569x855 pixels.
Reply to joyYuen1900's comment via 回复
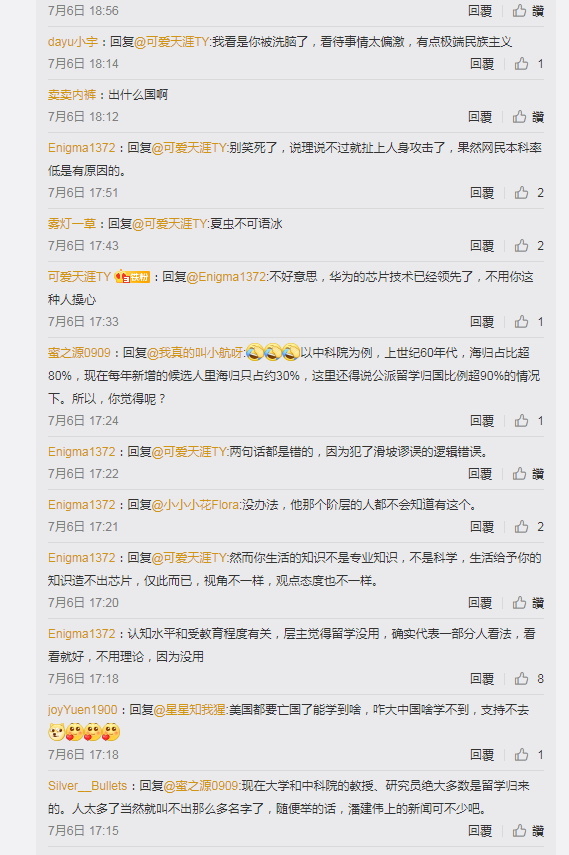click(x=482, y=755)
